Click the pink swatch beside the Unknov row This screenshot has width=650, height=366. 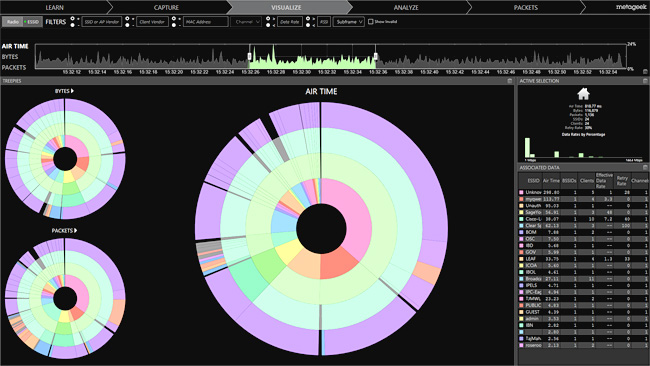pyautogui.click(x=521, y=192)
